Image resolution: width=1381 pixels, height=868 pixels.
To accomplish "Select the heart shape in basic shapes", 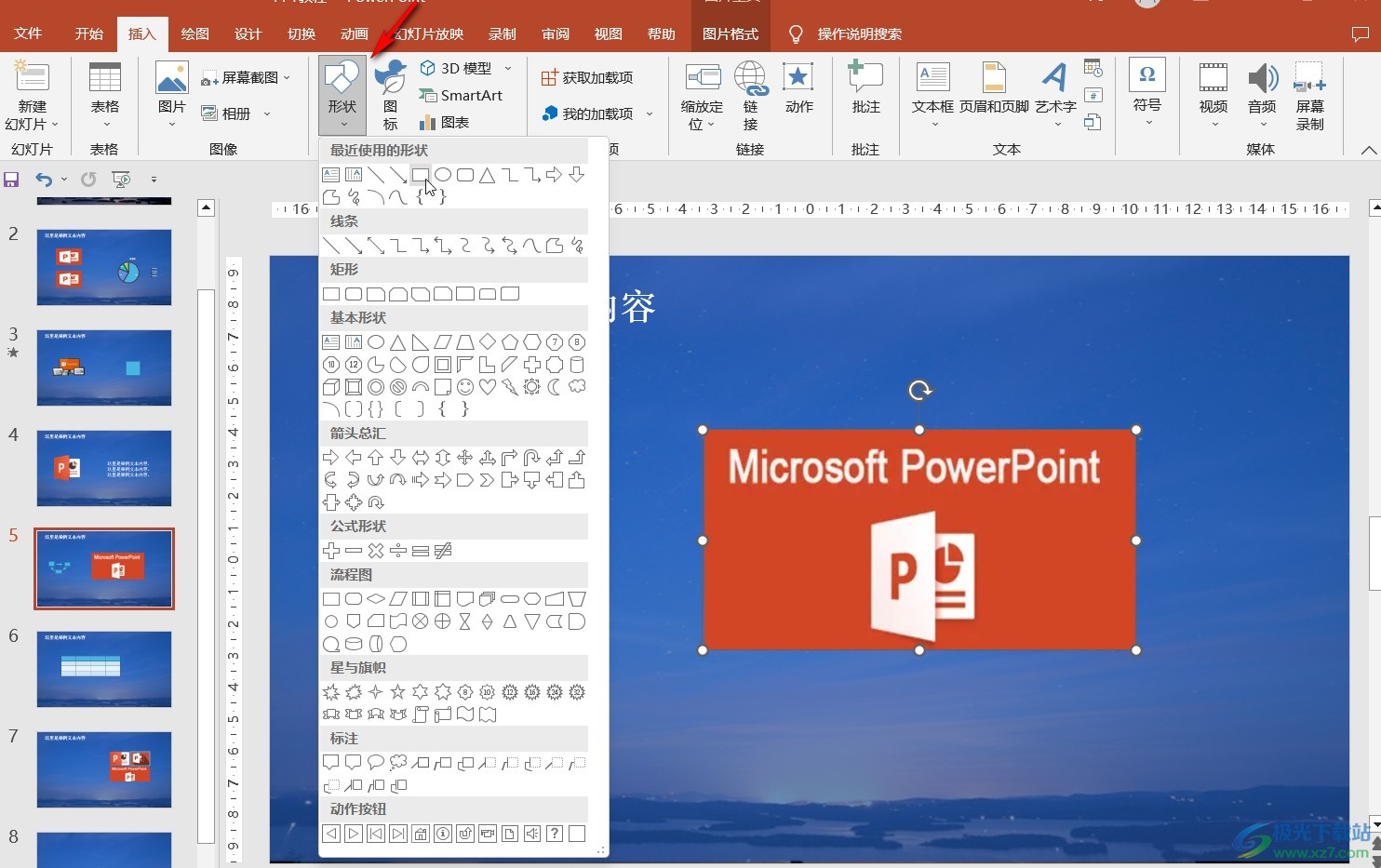I will click(x=488, y=387).
